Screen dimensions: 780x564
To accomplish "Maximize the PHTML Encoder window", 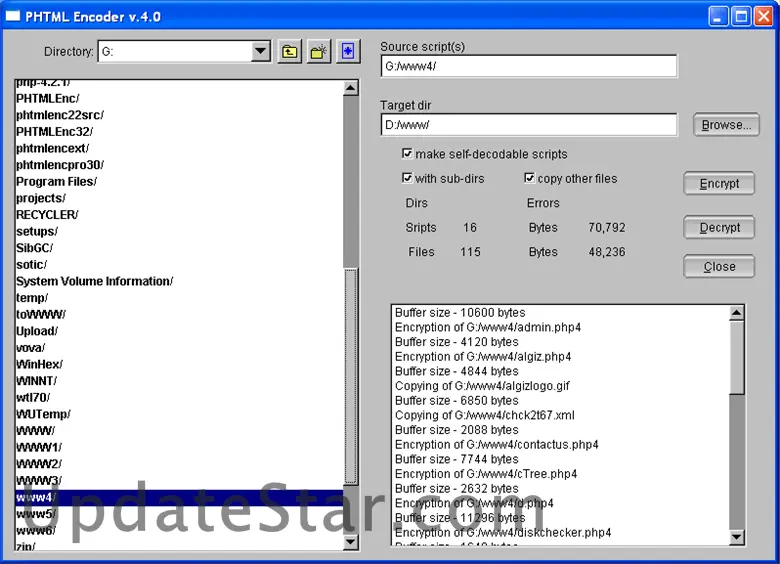I will coord(741,17).
